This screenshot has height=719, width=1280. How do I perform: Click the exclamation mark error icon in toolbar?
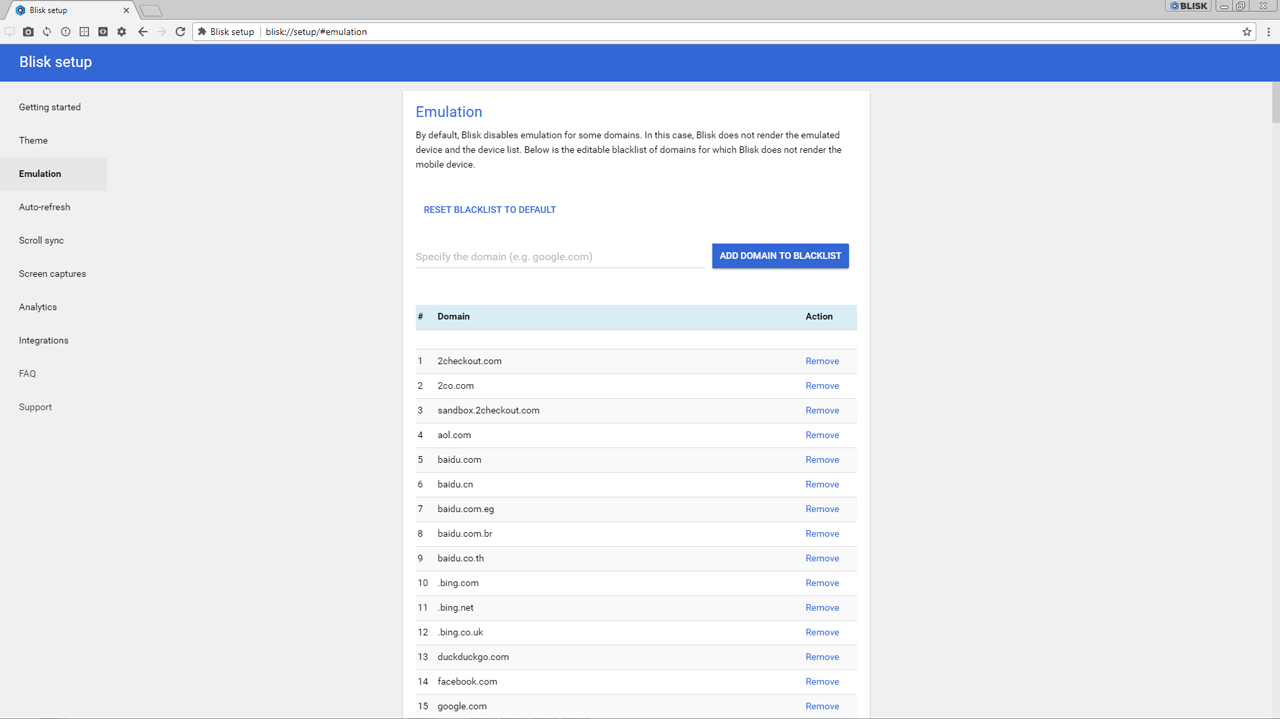pyautogui.click(x=65, y=32)
